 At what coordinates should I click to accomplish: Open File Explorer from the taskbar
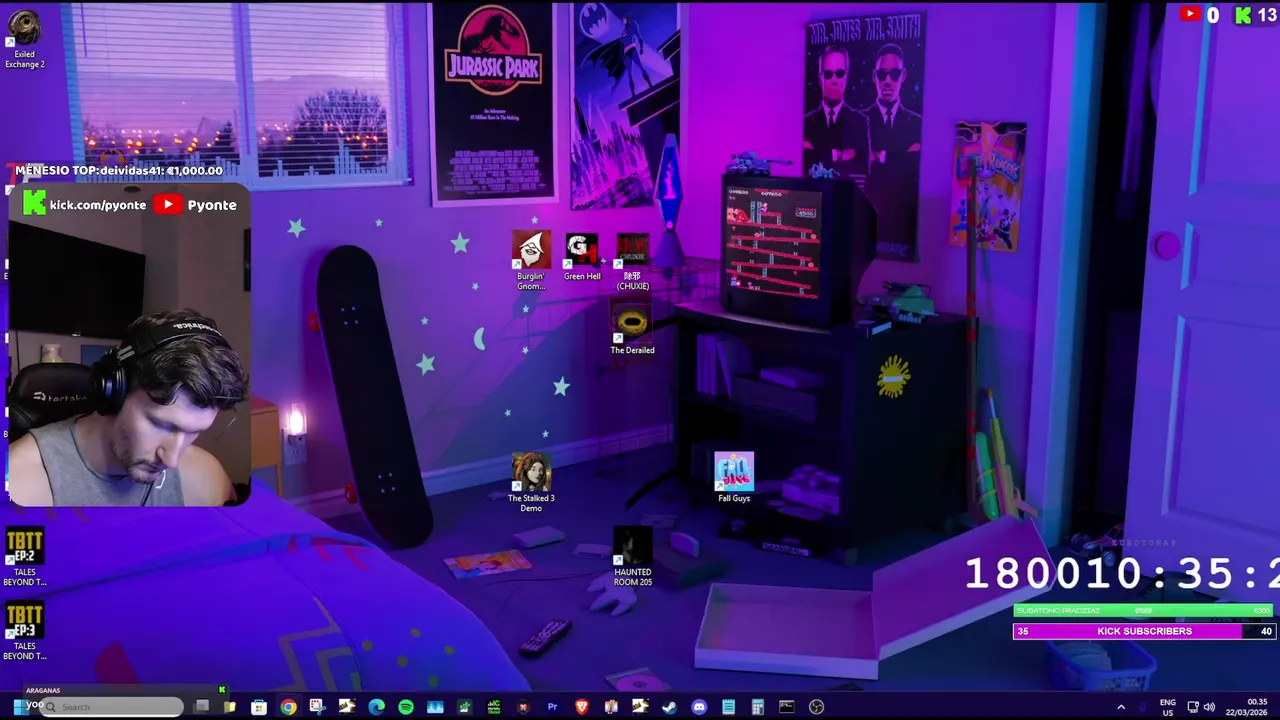point(230,707)
